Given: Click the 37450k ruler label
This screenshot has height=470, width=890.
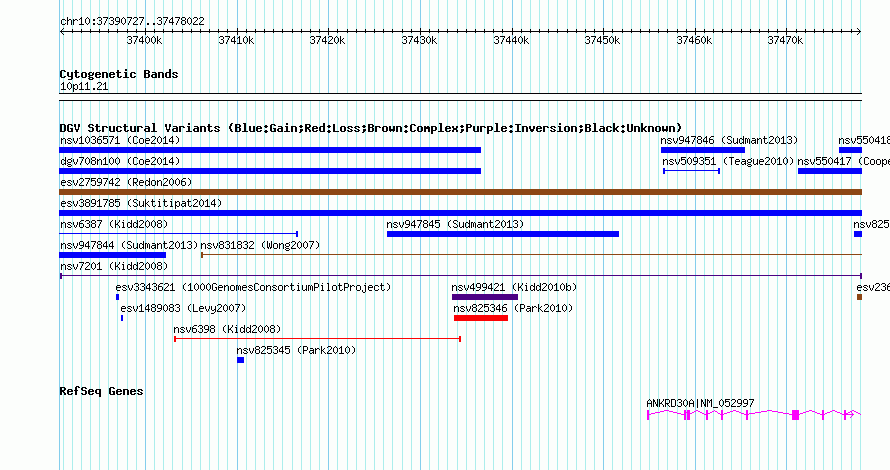Looking at the screenshot, I should click(x=603, y=40).
